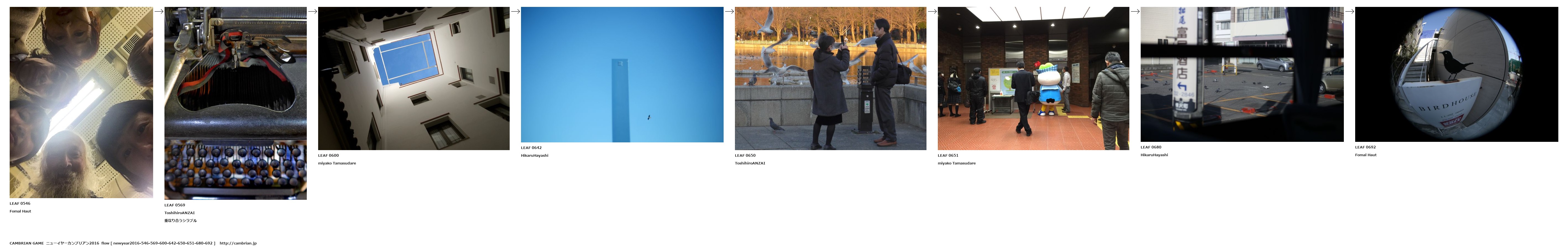The height and width of the screenshot is (250, 1568).
Task: Select author 'miyako Tamasudare' under LEAF 0651
Action: point(957,164)
